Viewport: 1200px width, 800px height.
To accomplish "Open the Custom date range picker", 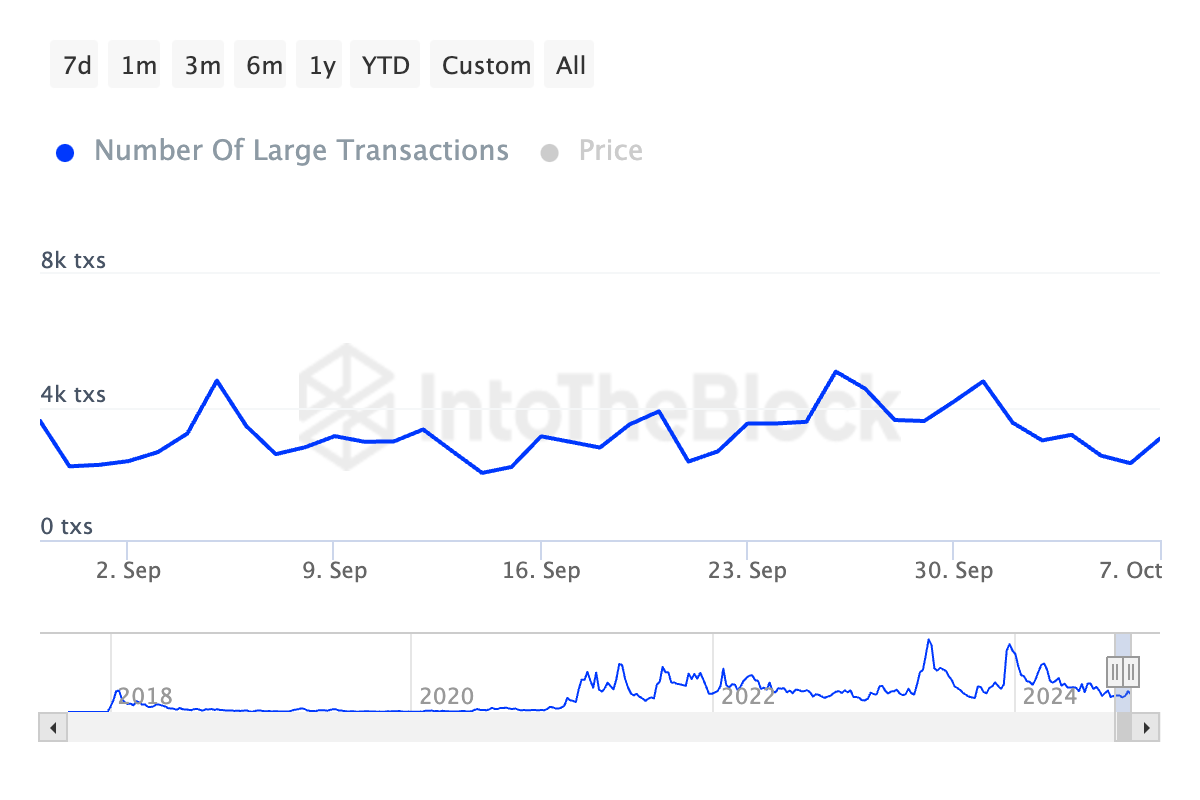I will pos(486,66).
